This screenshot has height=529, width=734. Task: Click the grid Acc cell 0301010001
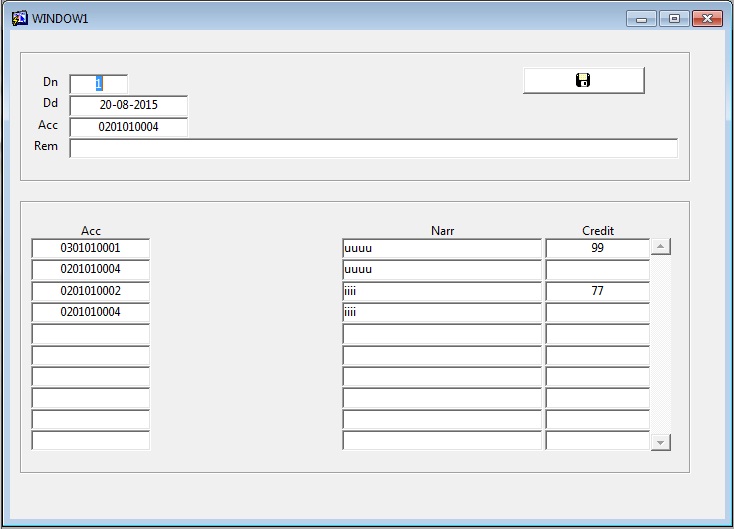(x=90, y=248)
